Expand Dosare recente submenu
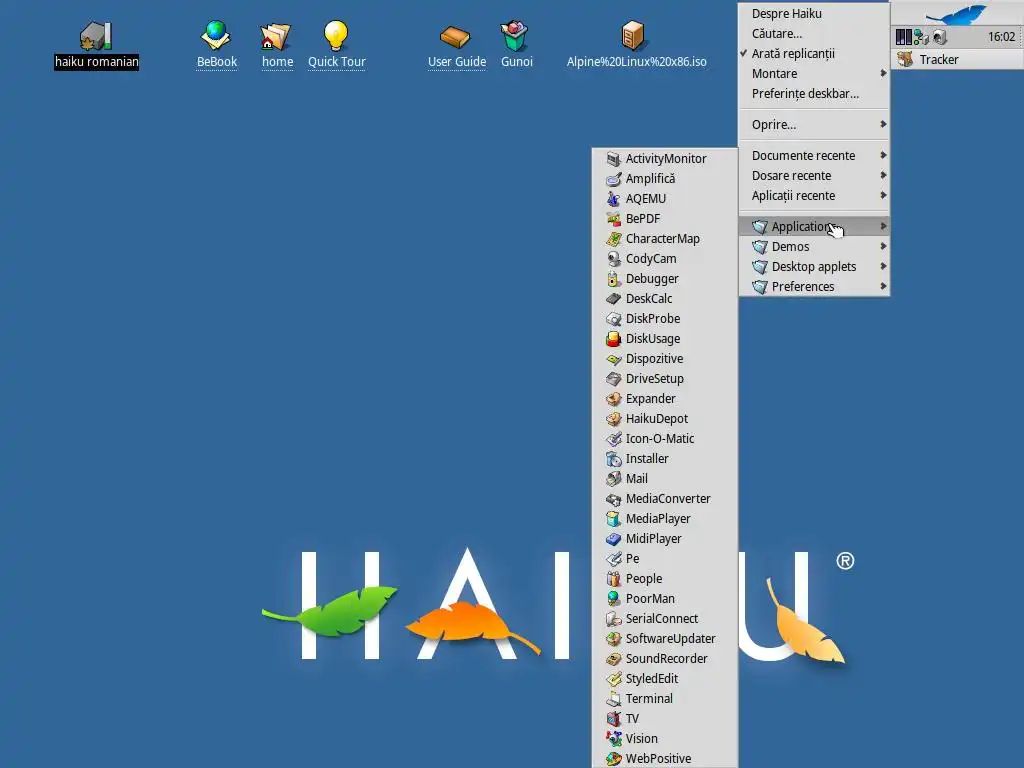This screenshot has width=1024, height=768. pos(814,176)
